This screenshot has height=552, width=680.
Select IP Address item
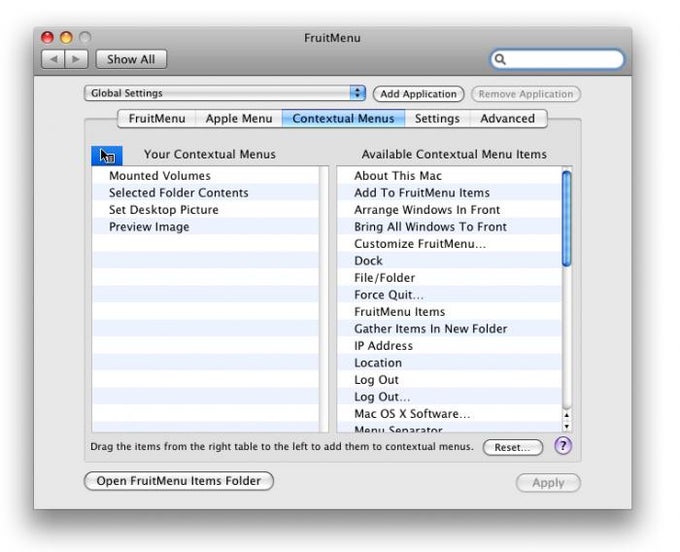pos(449,346)
